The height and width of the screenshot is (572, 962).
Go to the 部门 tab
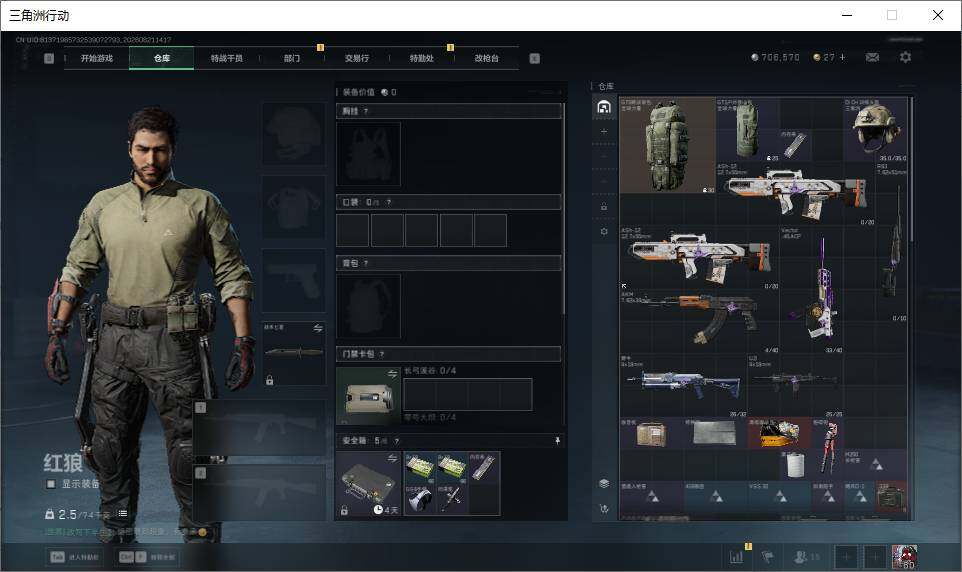pyautogui.click(x=292, y=58)
